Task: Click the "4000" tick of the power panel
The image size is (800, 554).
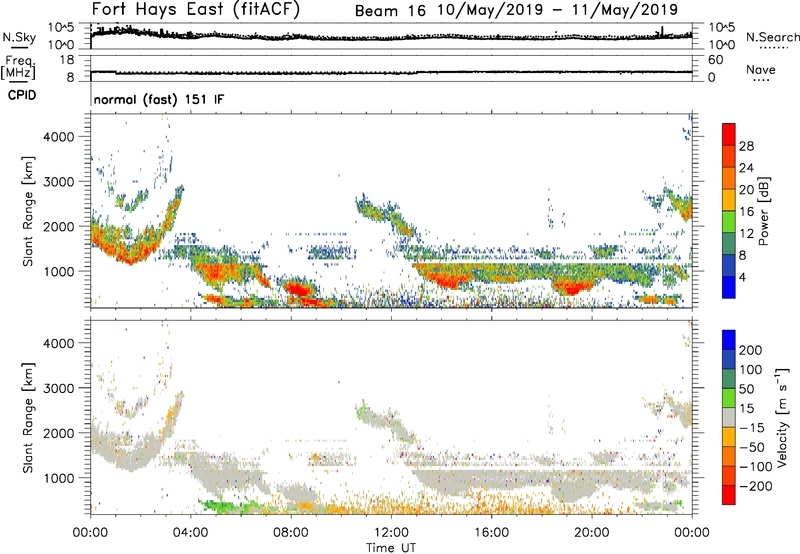Action: click(x=59, y=137)
